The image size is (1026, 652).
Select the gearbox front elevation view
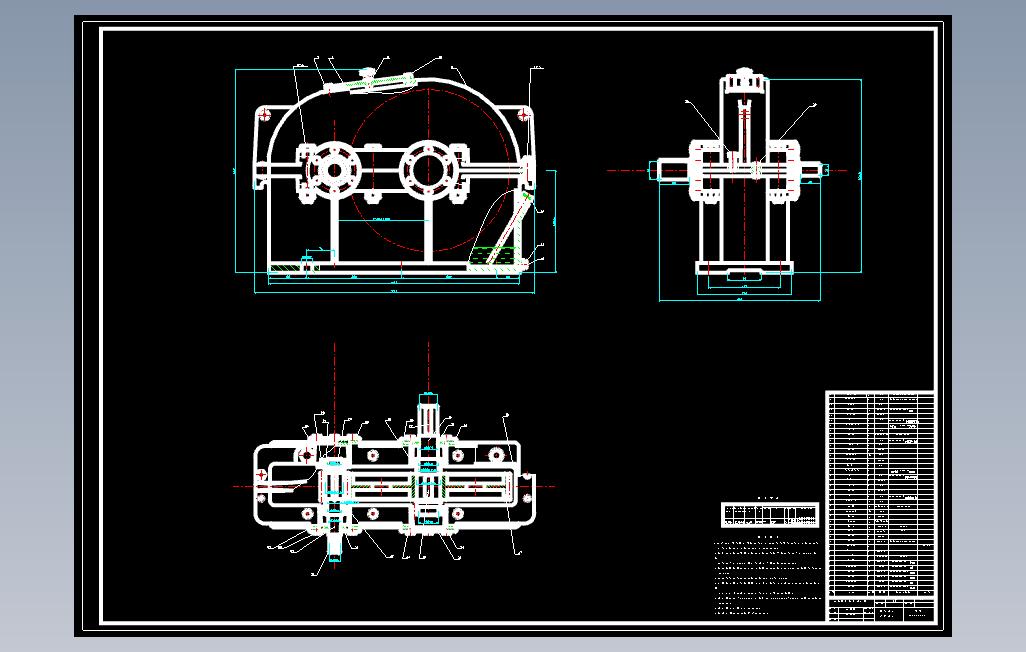point(395,175)
